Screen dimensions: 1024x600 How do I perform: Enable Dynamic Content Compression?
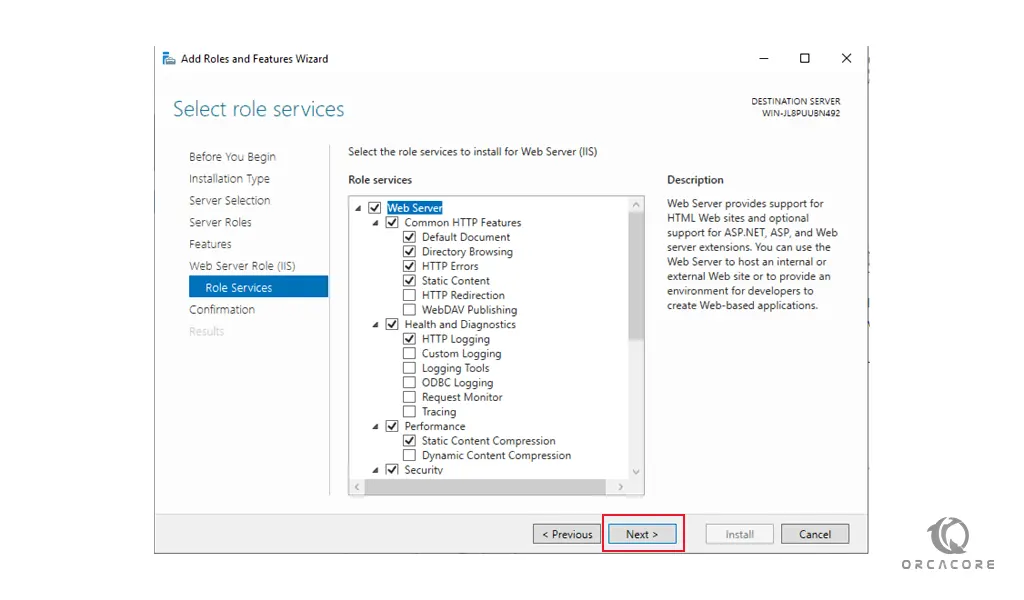(x=409, y=455)
